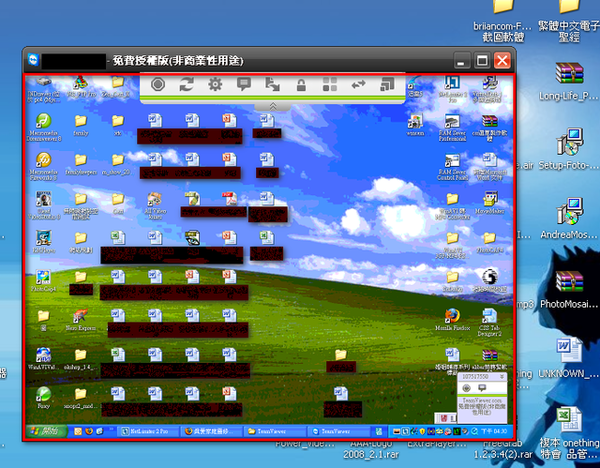The height and width of the screenshot is (468, 600).
Task: Open the four-squares view icon in toolbar
Action: click(x=330, y=85)
